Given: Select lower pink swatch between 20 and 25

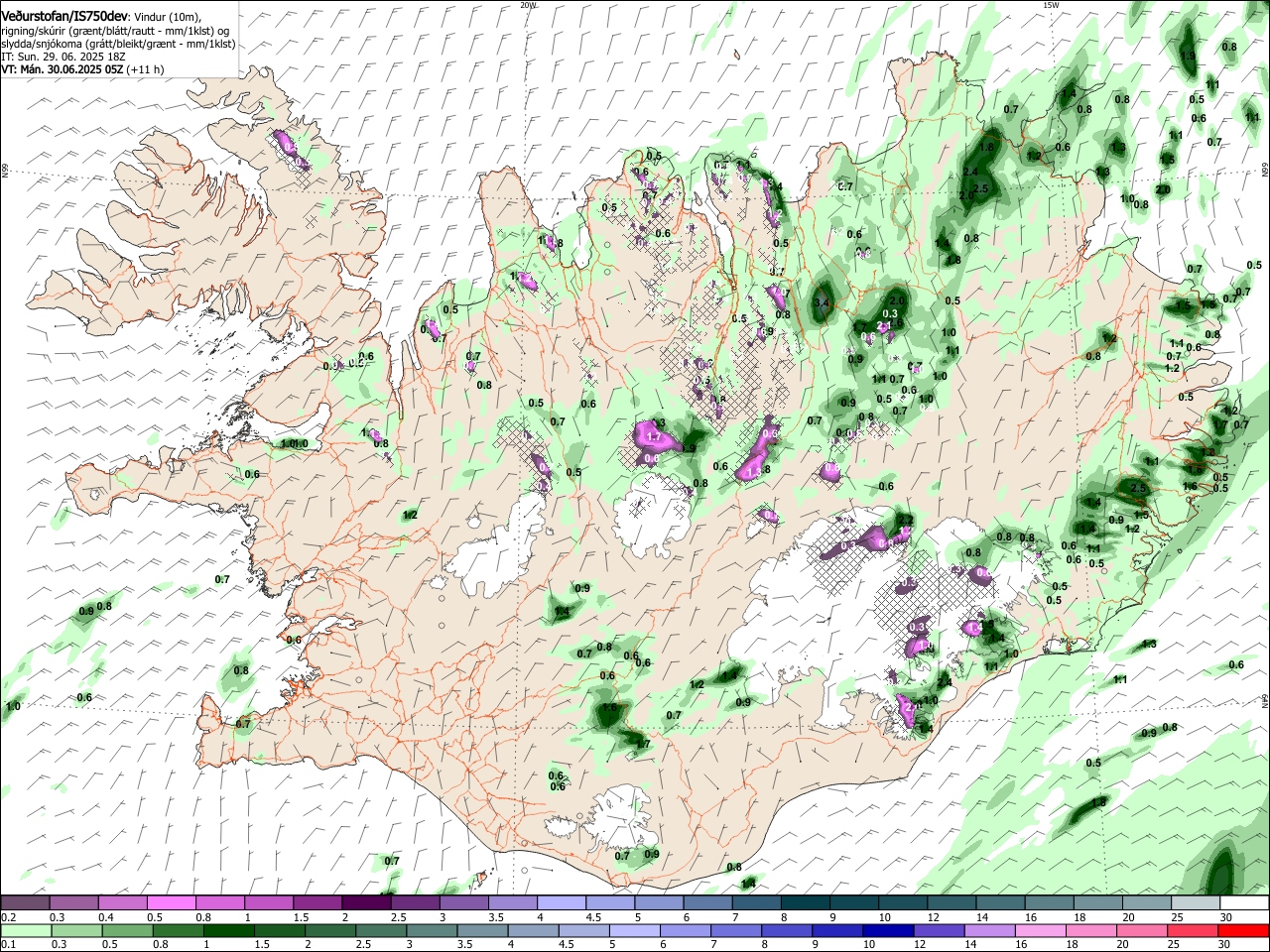Looking at the screenshot, I should click(x=1142, y=930).
